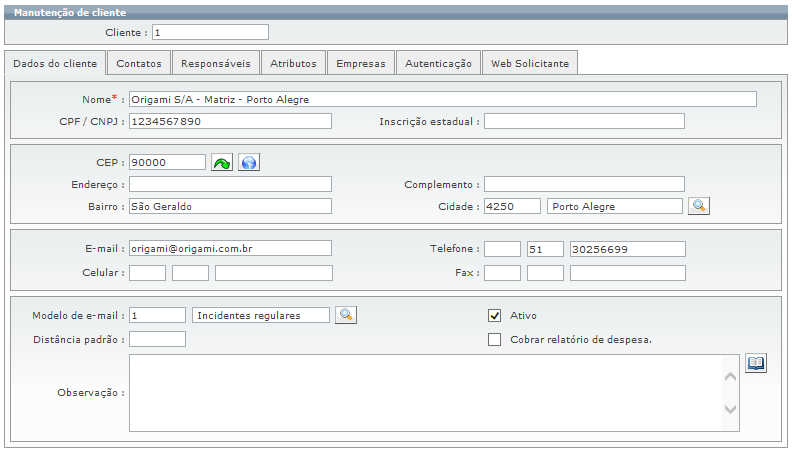792x452 pixels.
Task: Open city search magnifier beside Porto Alegre
Action: 699,206
